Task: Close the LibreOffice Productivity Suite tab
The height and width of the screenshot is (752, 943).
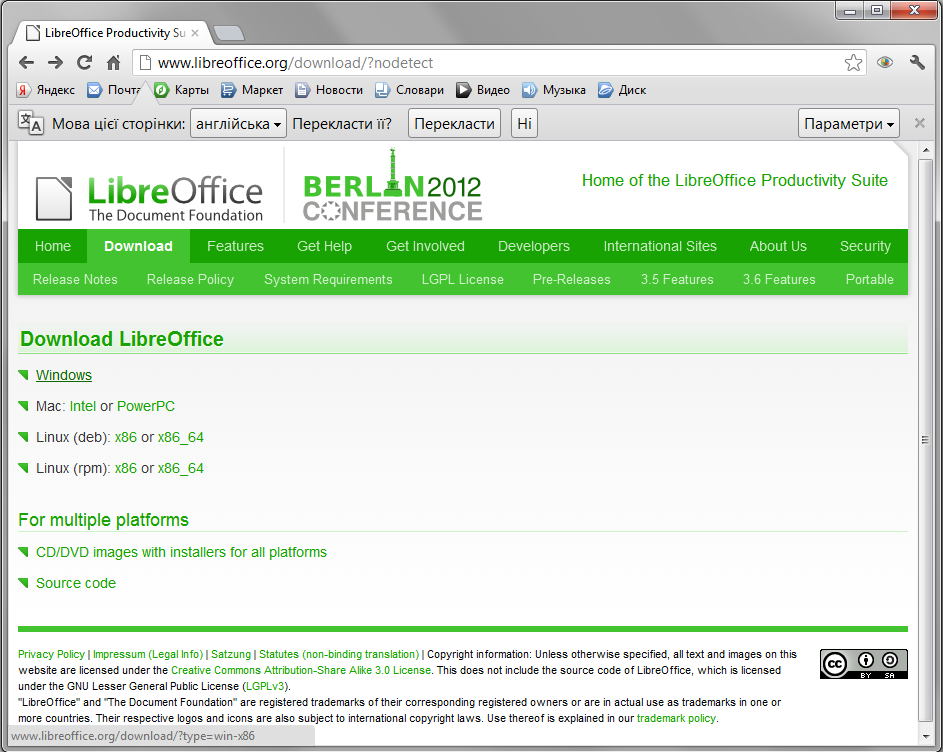Action: click(195, 33)
